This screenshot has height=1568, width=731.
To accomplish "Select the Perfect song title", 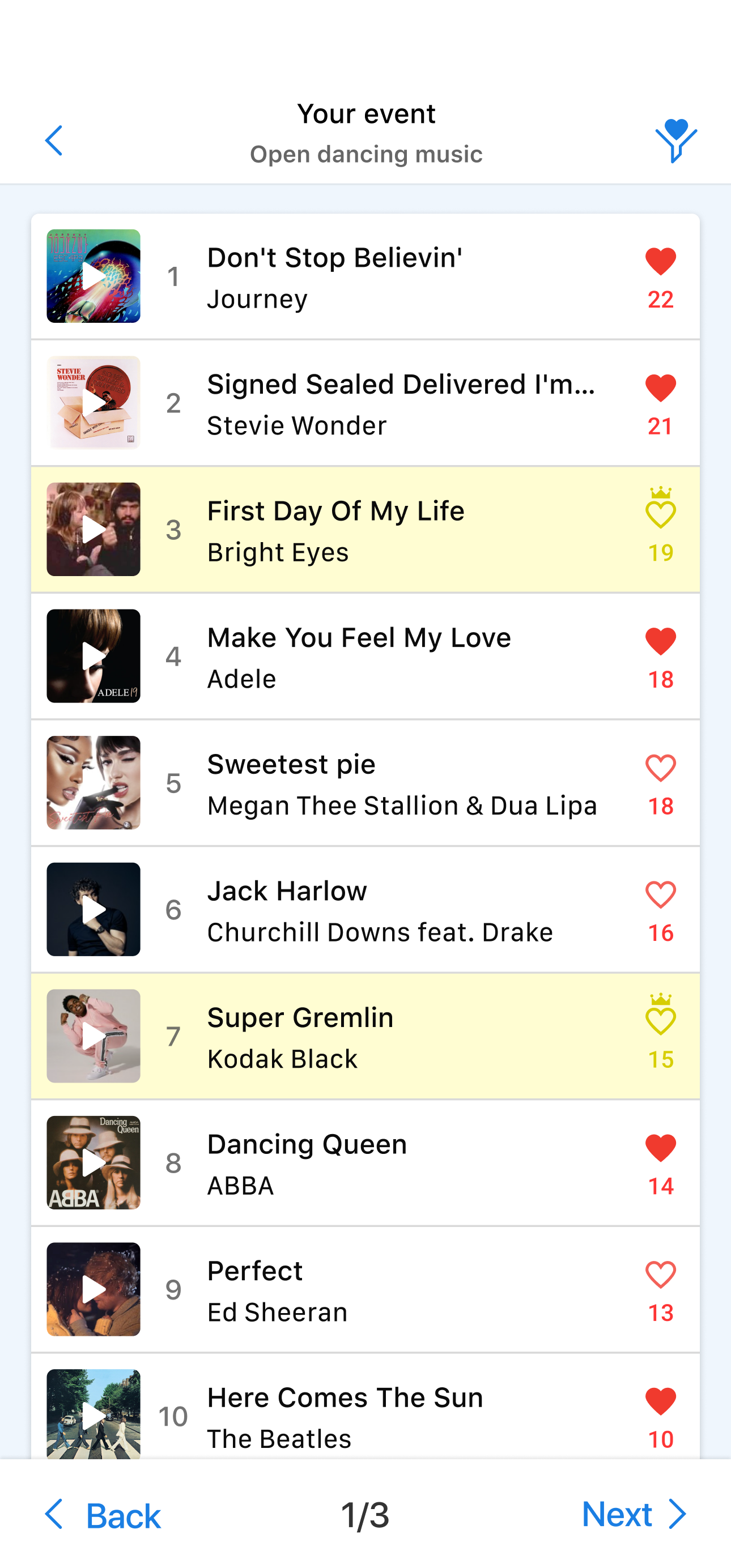I will 255,1271.
